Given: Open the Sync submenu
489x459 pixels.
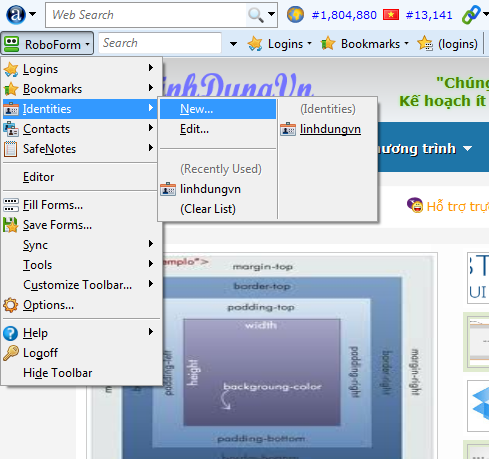Looking at the screenshot, I should [x=80, y=245].
